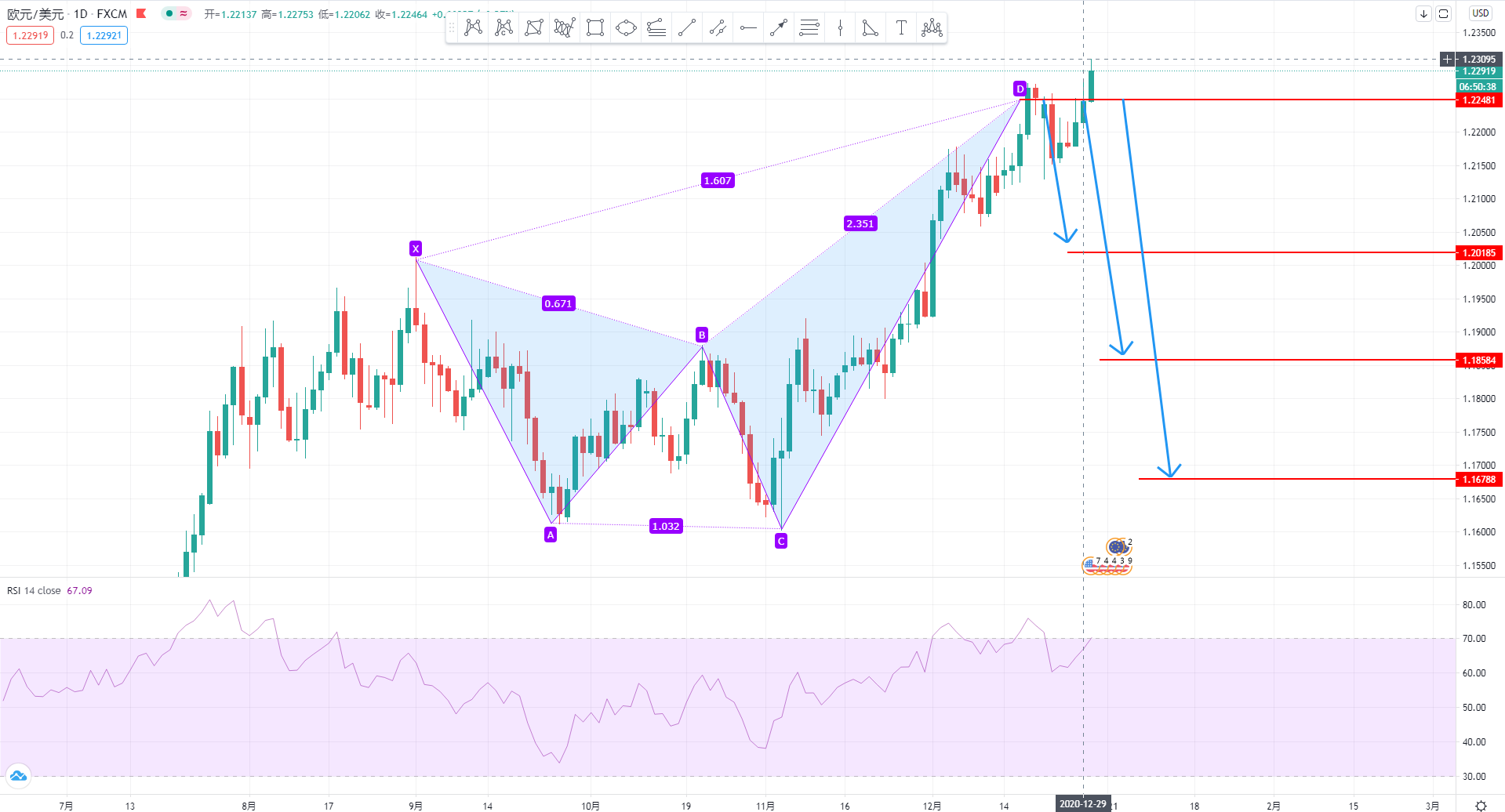Viewport: 1505px width, 812px height.
Task: Select the Arrow line tool
Action: pyautogui.click(x=779, y=28)
